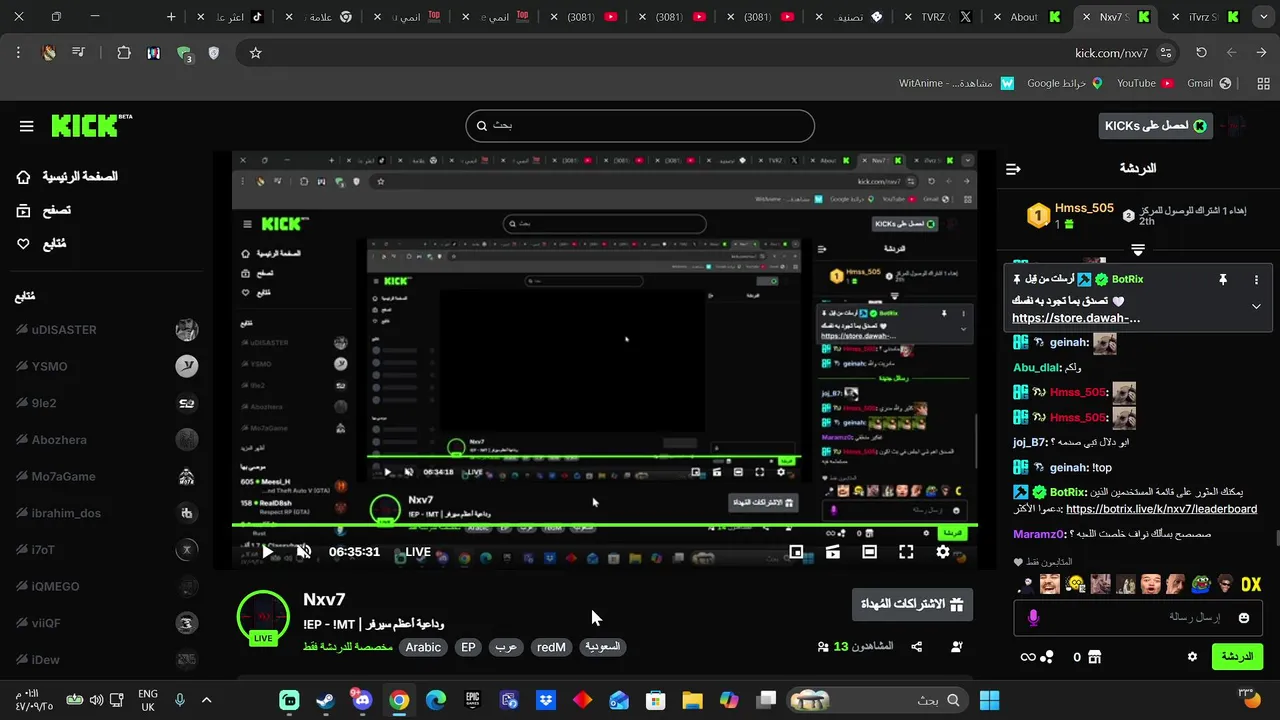The width and height of the screenshot is (1280, 720).
Task: Play the stream video
Action: point(267,552)
